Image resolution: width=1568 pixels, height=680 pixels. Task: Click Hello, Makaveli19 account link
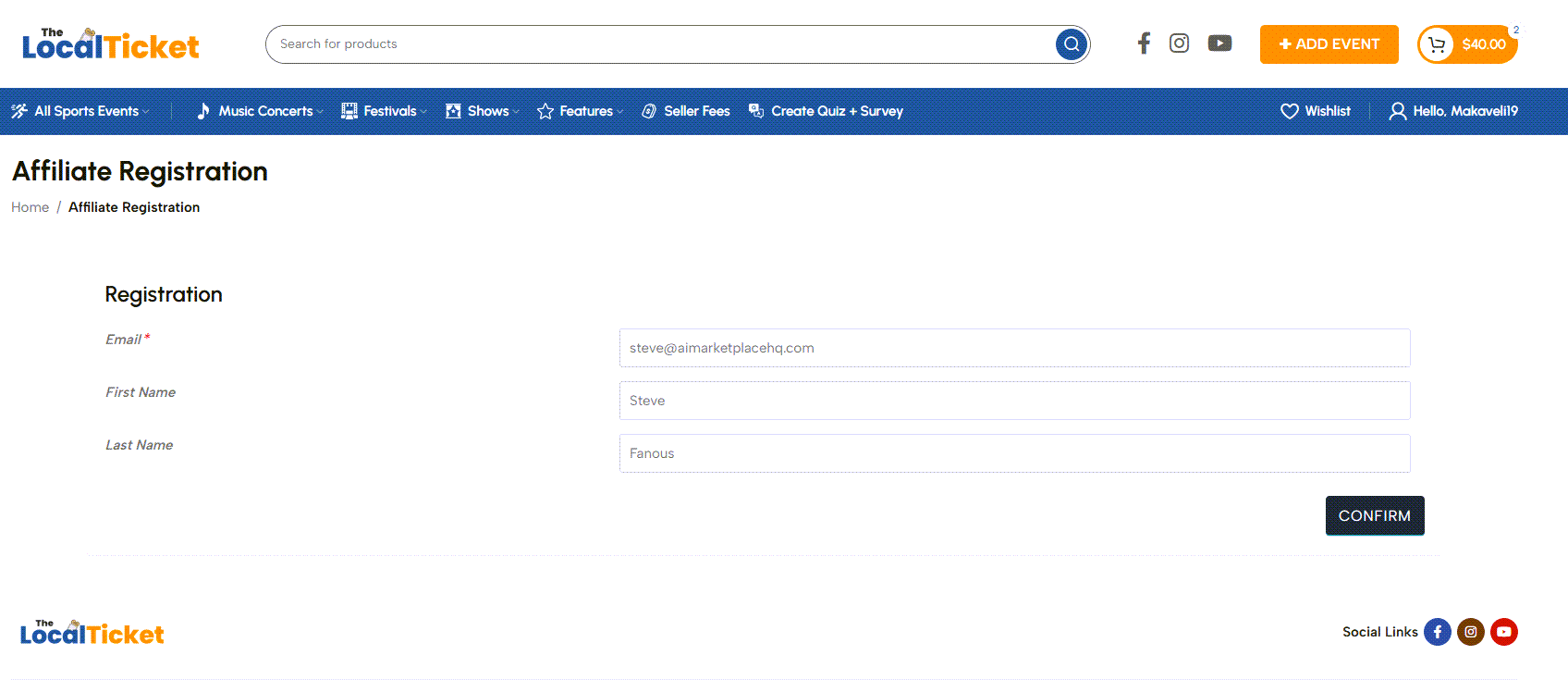pos(1465,111)
